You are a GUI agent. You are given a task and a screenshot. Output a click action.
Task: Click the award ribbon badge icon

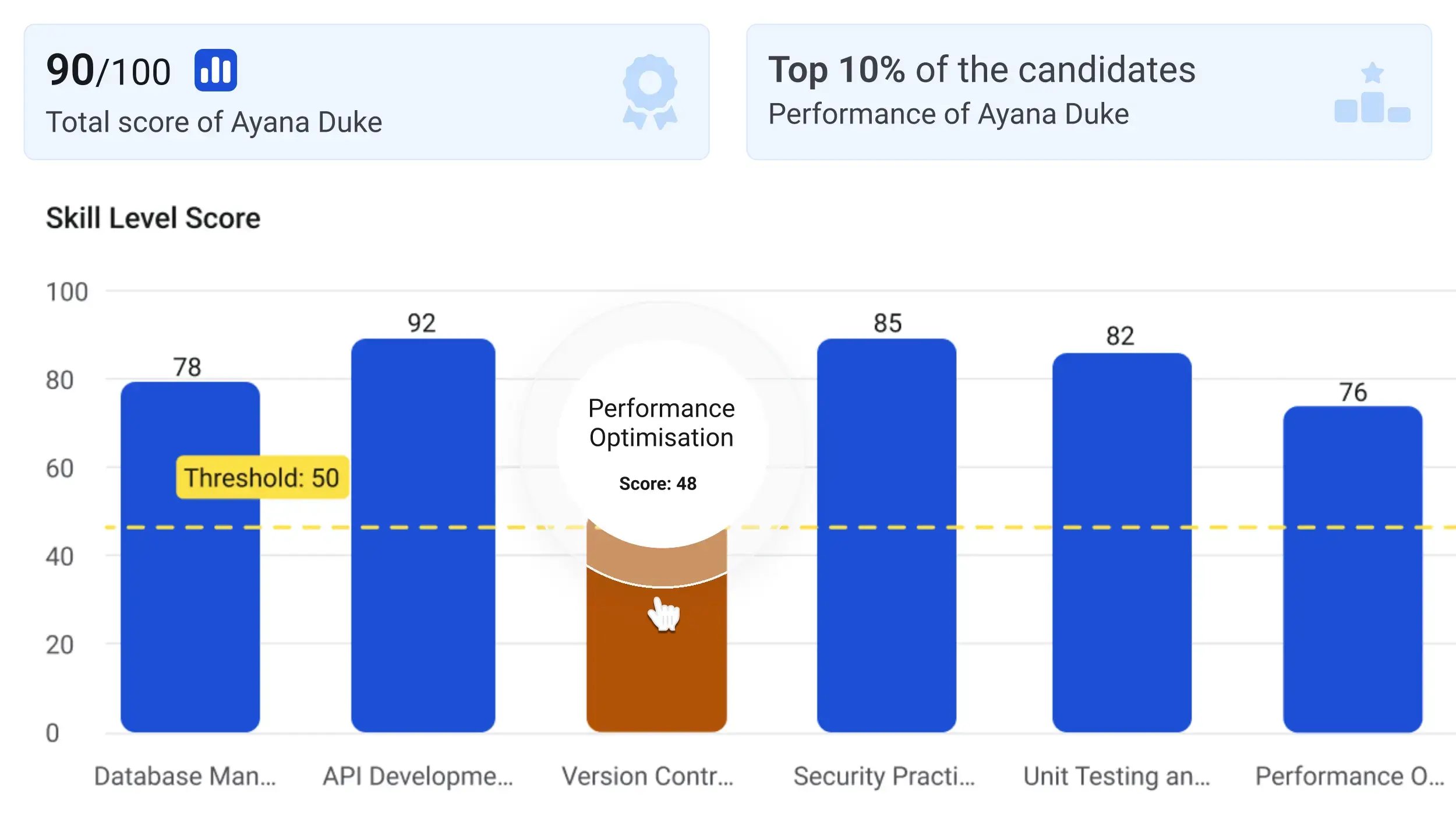tap(650, 91)
